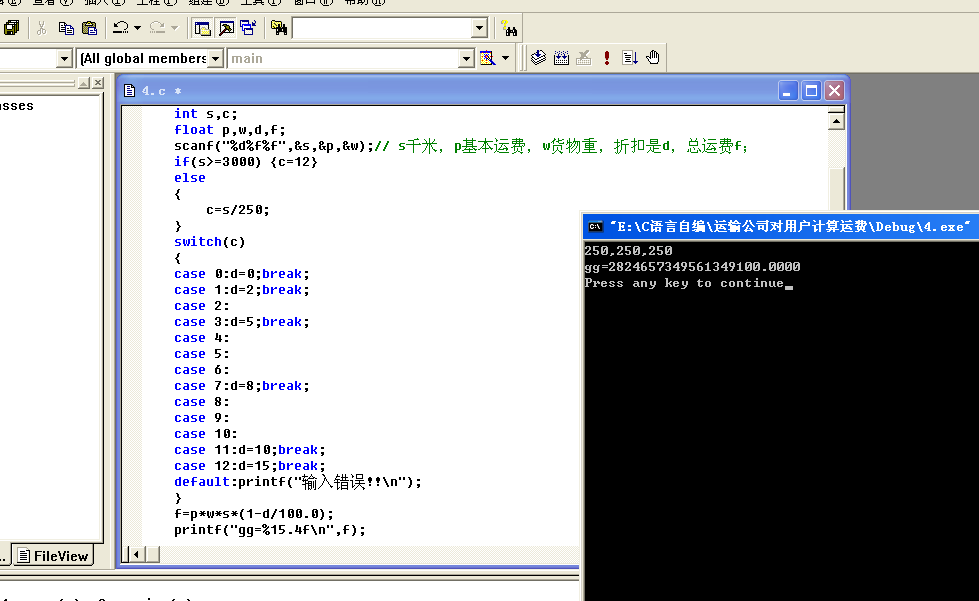Click the editor vertical scrollbar up arrow

tap(836, 121)
